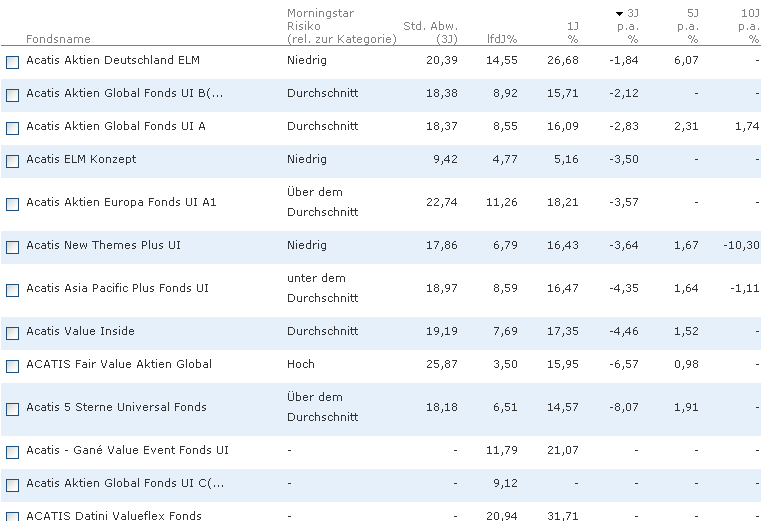Sort table by Fondsname header
Viewport: 768px width, 521px height.
(58, 39)
